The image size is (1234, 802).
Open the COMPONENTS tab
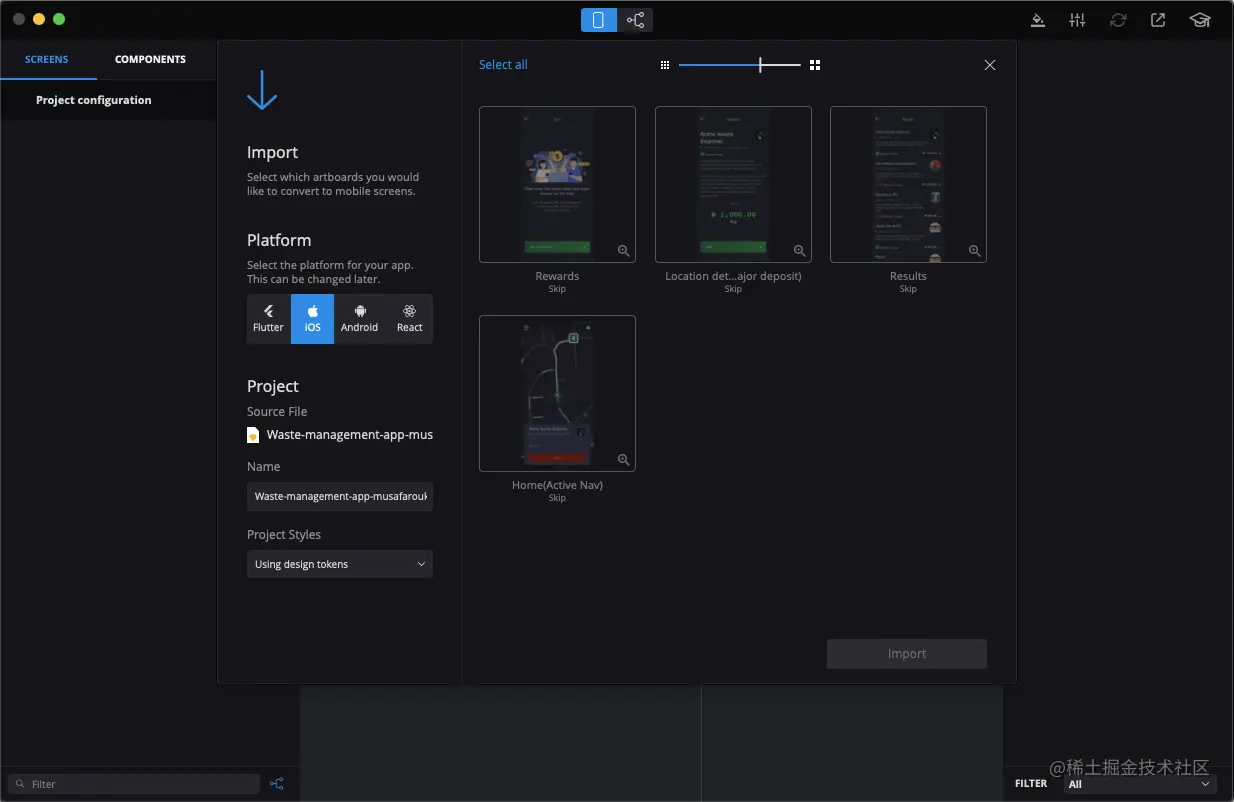(x=150, y=60)
